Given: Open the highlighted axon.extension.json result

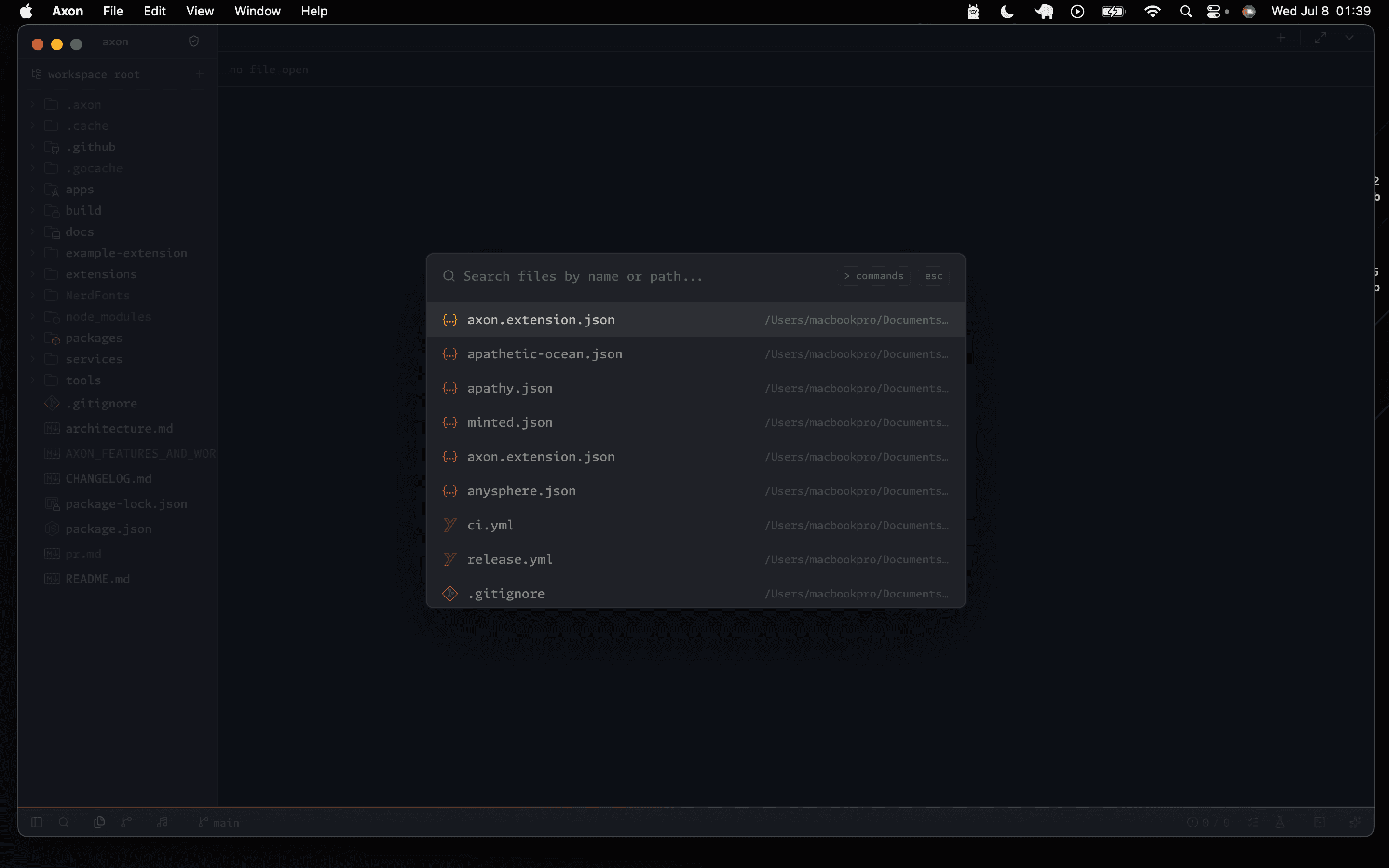Looking at the screenshot, I should coord(695,320).
